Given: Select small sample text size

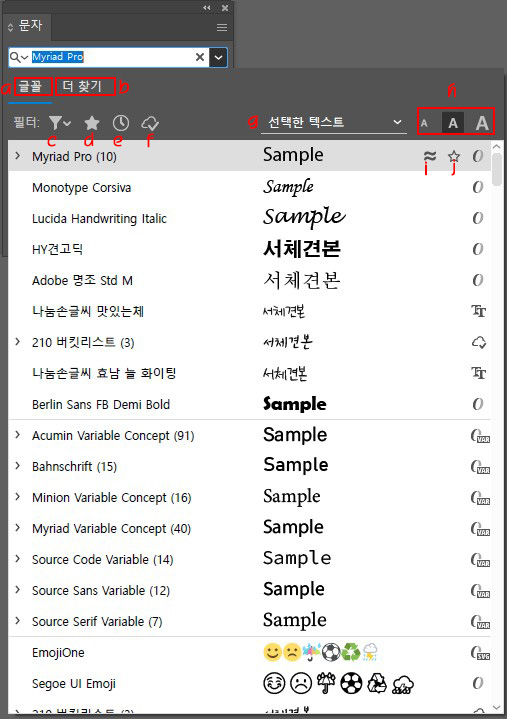Looking at the screenshot, I should pos(424,123).
